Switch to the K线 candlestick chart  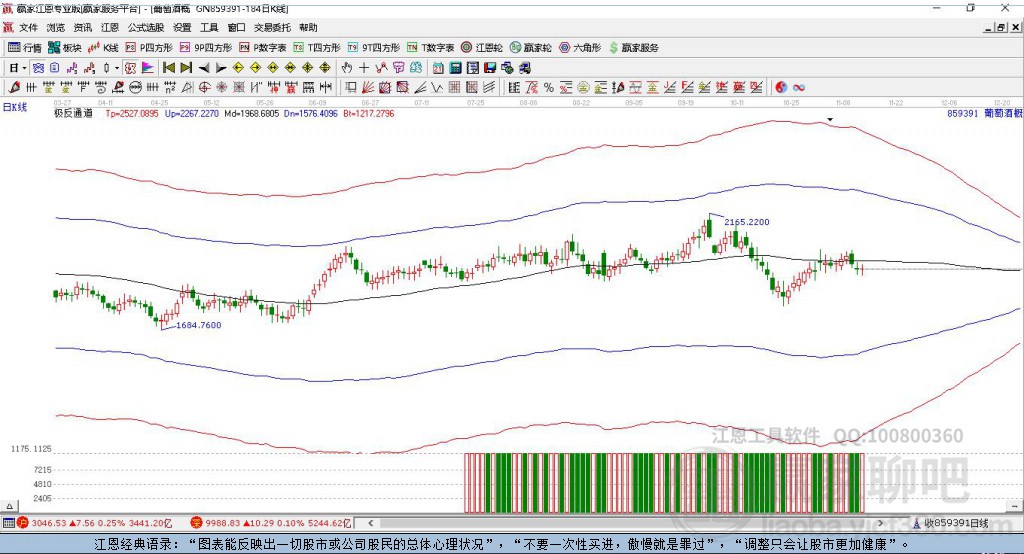pos(103,48)
